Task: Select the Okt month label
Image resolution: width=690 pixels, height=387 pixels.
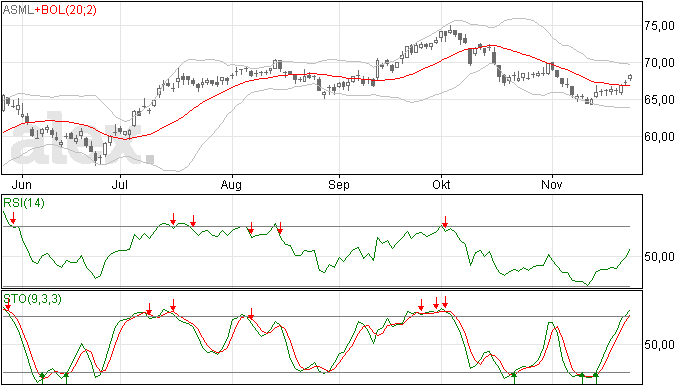Action: 441,184
